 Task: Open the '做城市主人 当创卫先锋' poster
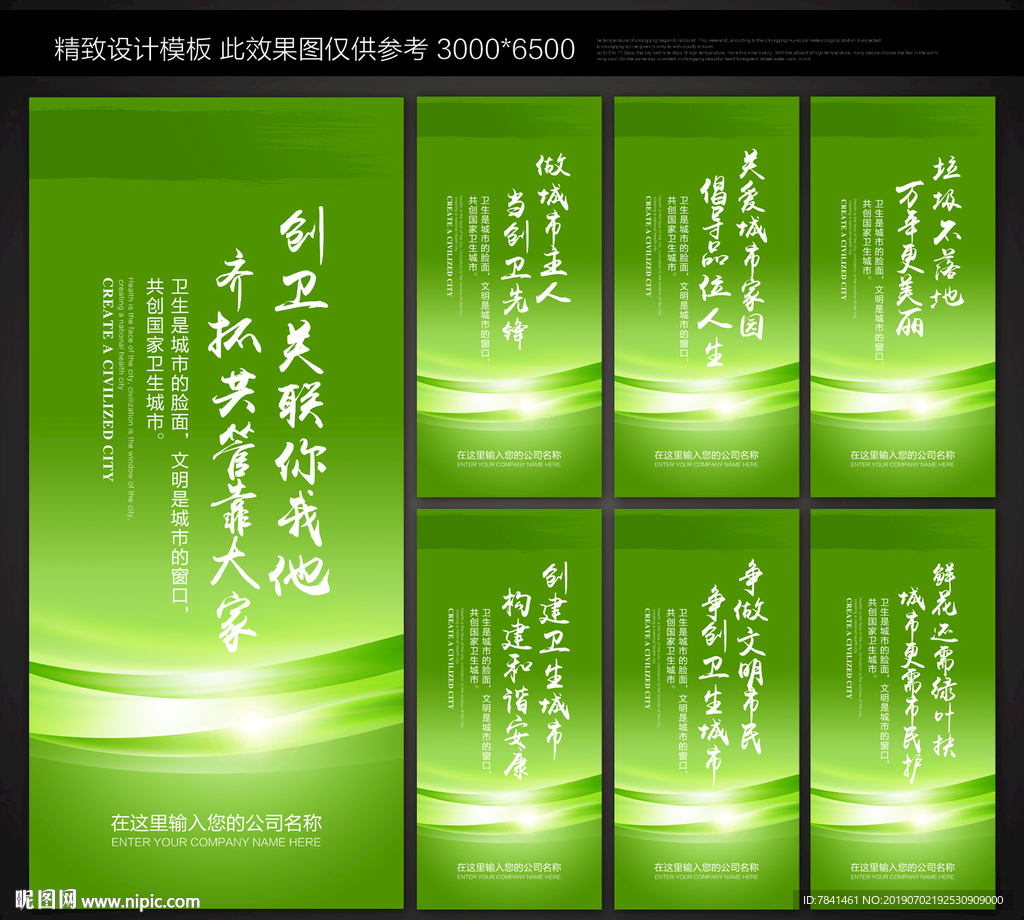(x=509, y=297)
